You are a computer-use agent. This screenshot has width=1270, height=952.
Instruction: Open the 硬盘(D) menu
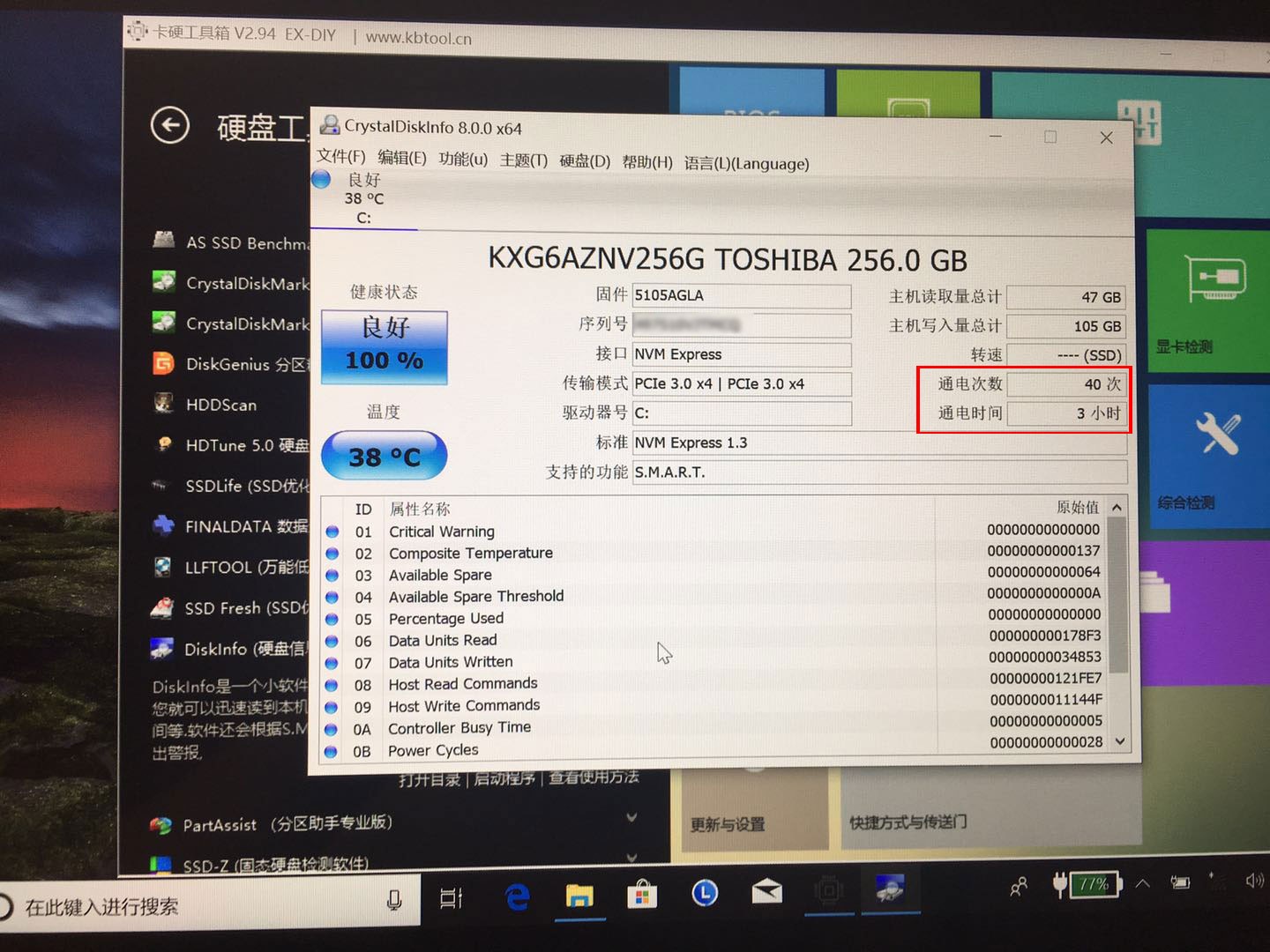coord(585,161)
